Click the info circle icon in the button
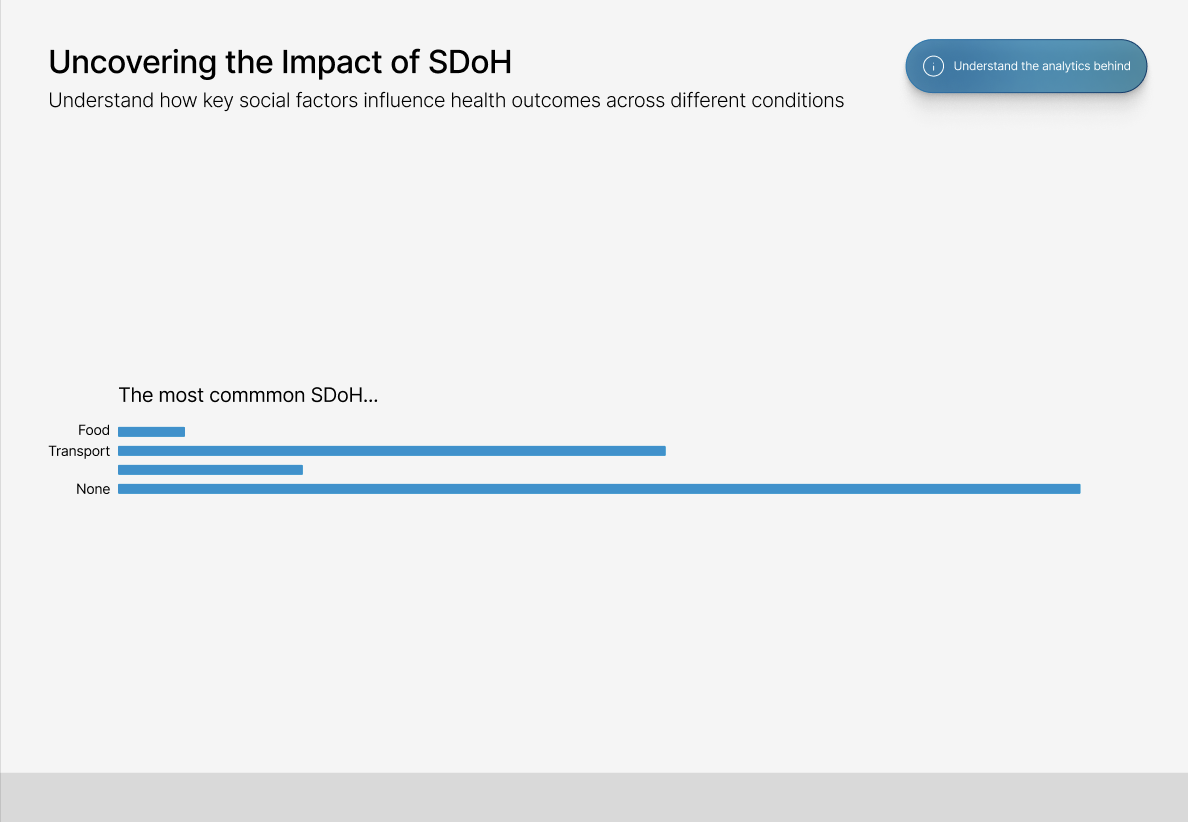 pos(933,66)
